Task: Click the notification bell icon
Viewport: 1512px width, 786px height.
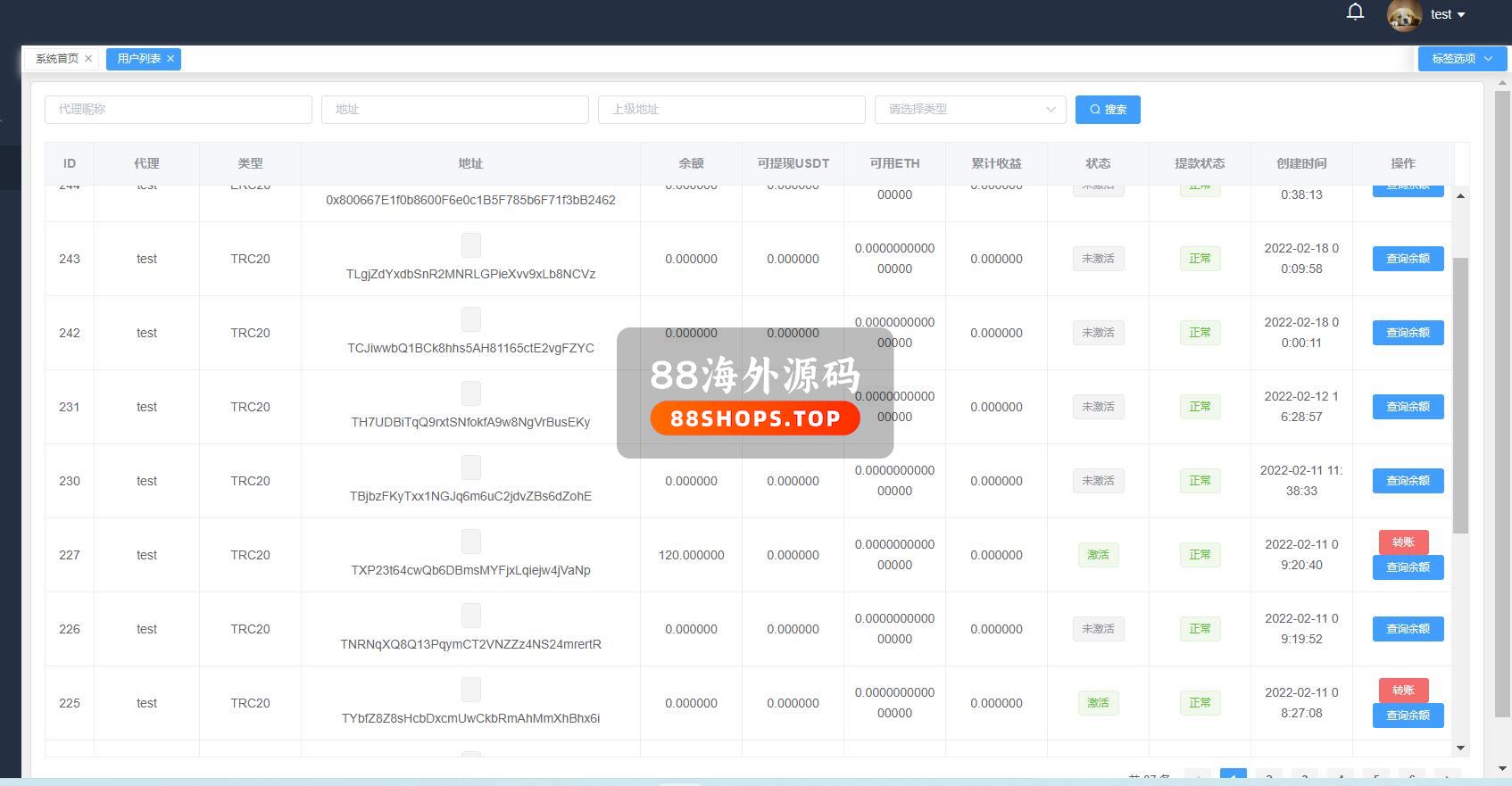Action: [1355, 12]
